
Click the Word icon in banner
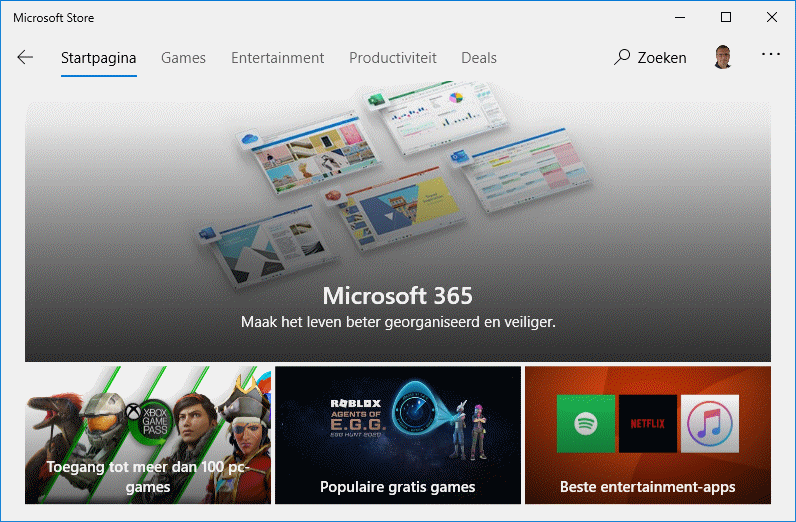(207, 235)
